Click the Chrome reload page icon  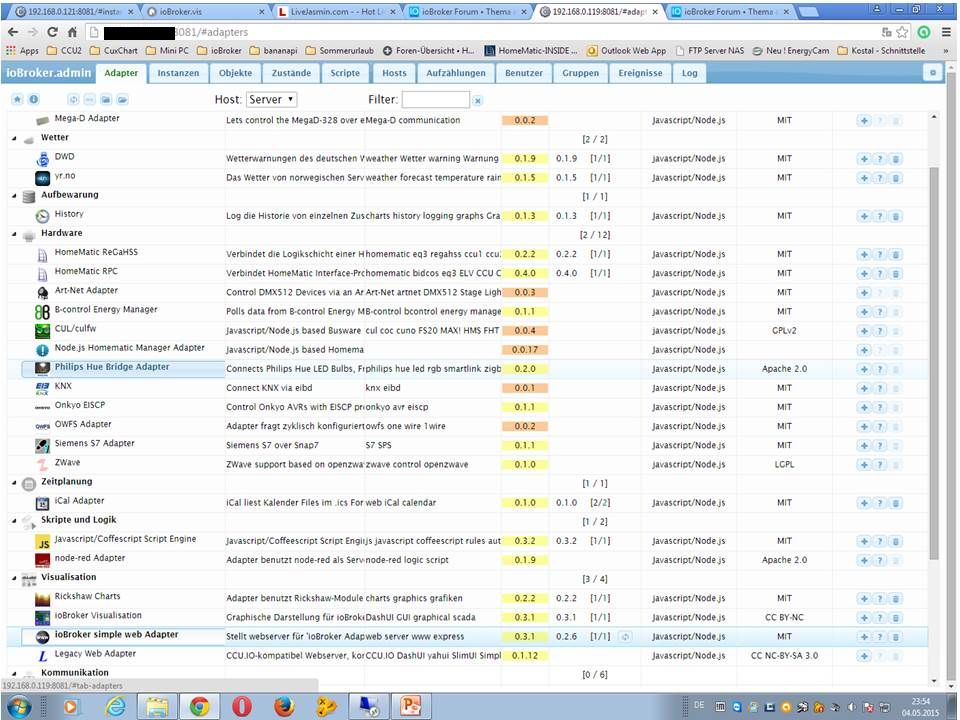point(53,32)
